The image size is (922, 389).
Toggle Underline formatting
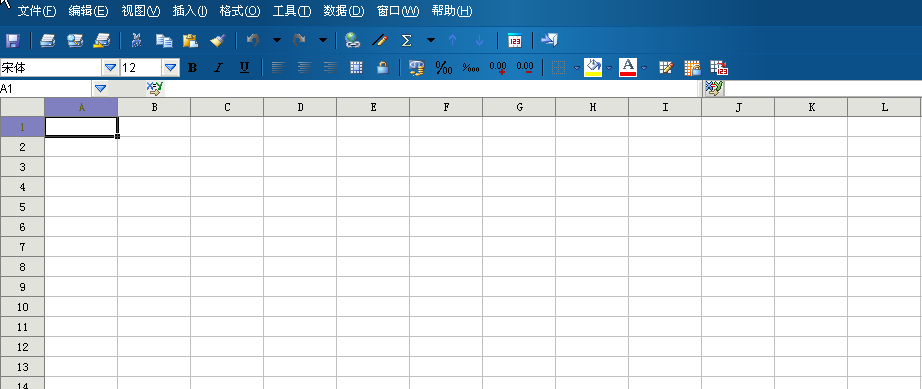tap(245, 68)
